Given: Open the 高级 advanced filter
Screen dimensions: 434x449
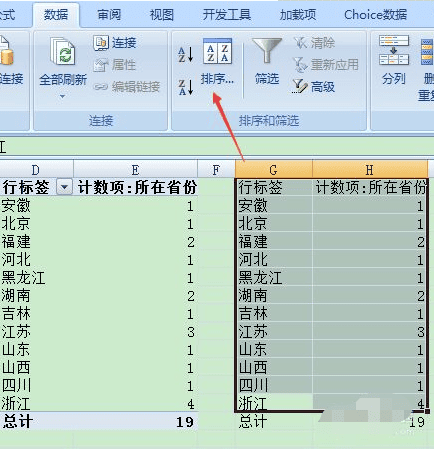Looking at the screenshot, I should coord(313,87).
